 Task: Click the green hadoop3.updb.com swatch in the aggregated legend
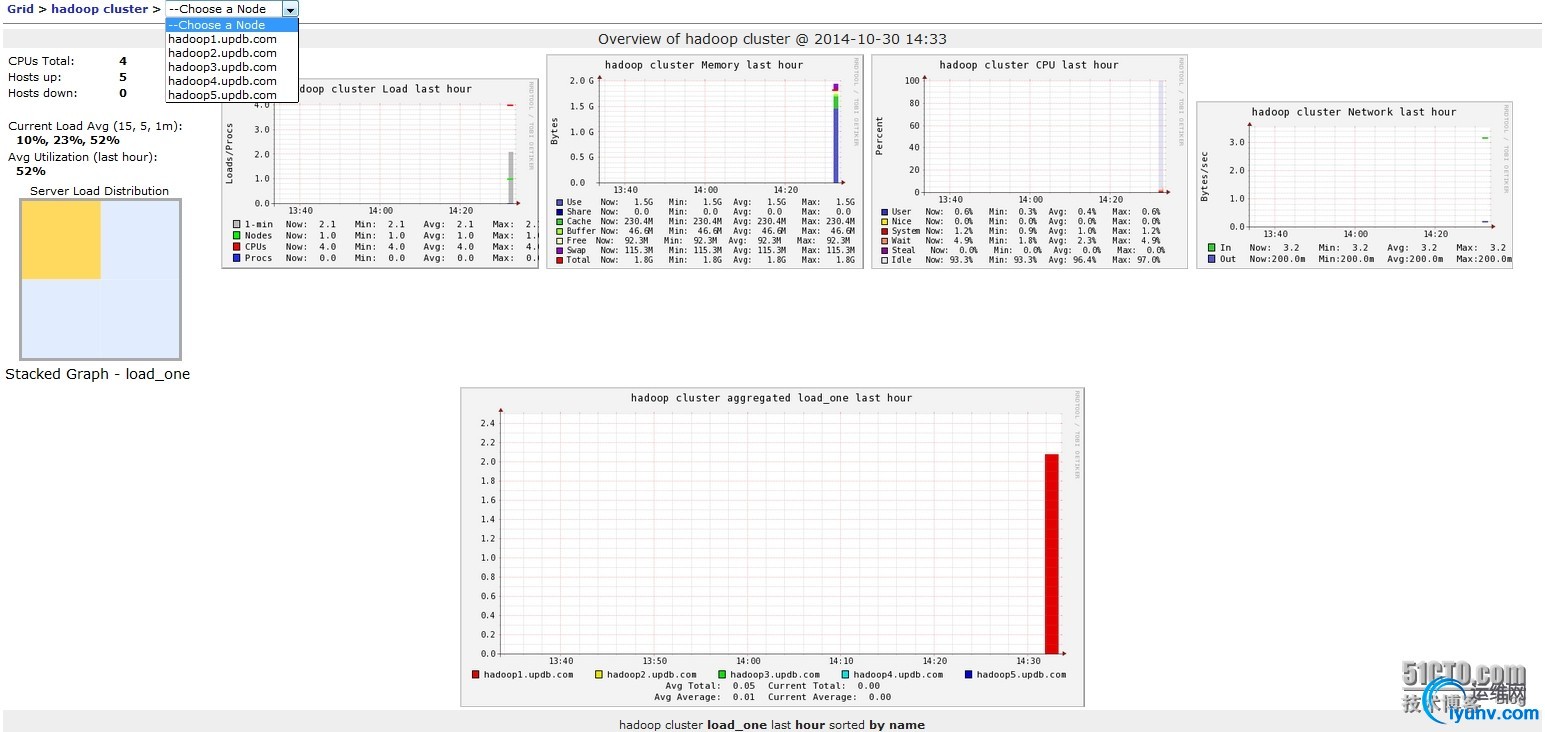click(x=722, y=675)
